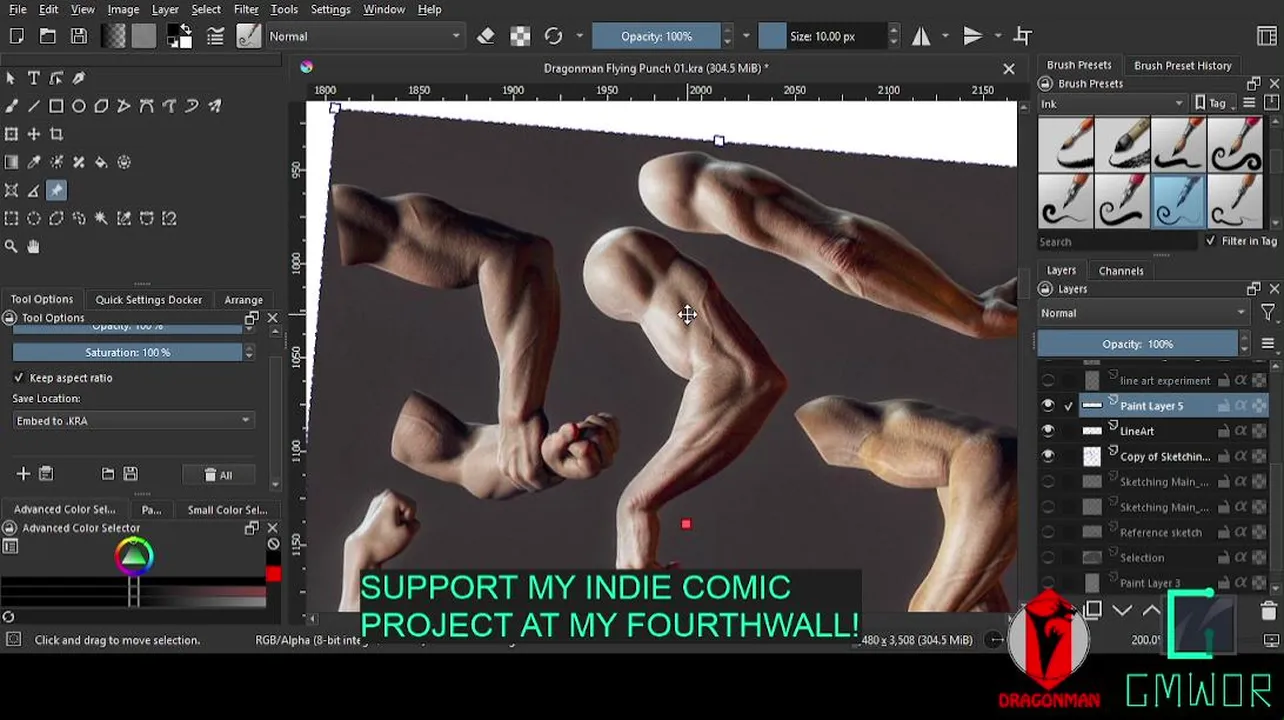Toggle eraser mode in toolbar
This screenshot has width=1284, height=720.
coord(486,36)
